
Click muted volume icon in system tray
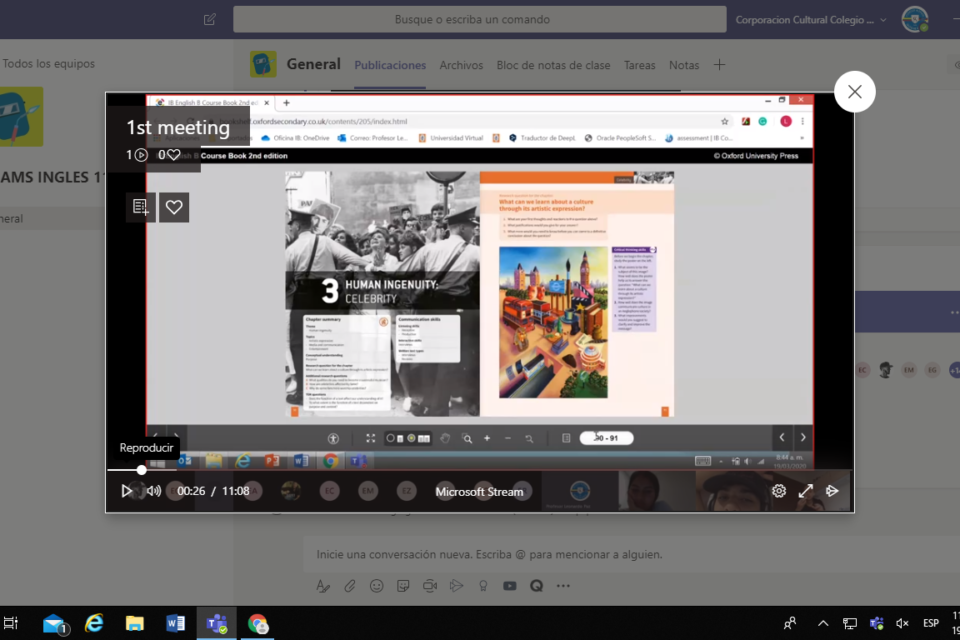tap(902, 623)
